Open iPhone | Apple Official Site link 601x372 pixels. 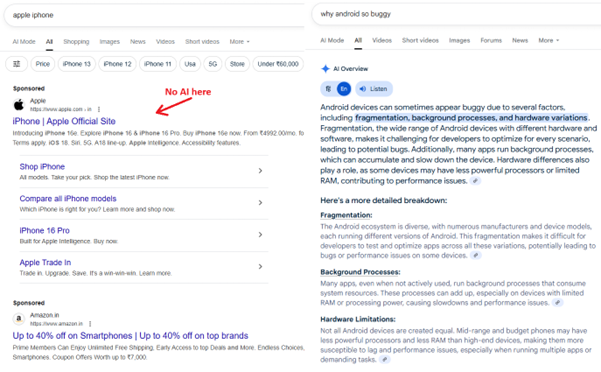click(x=64, y=121)
